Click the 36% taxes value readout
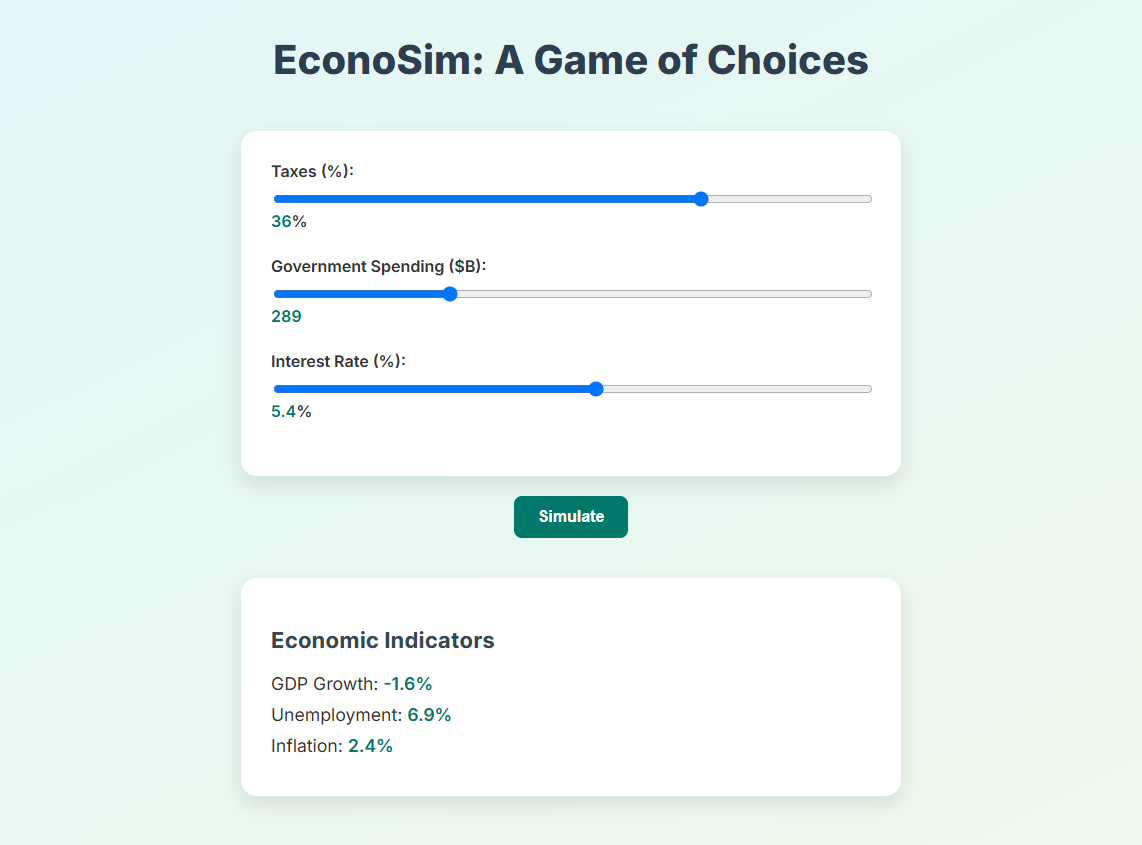The height and width of the screenshot is (845, 1142). pyautogui.click(x=289, y=221)
